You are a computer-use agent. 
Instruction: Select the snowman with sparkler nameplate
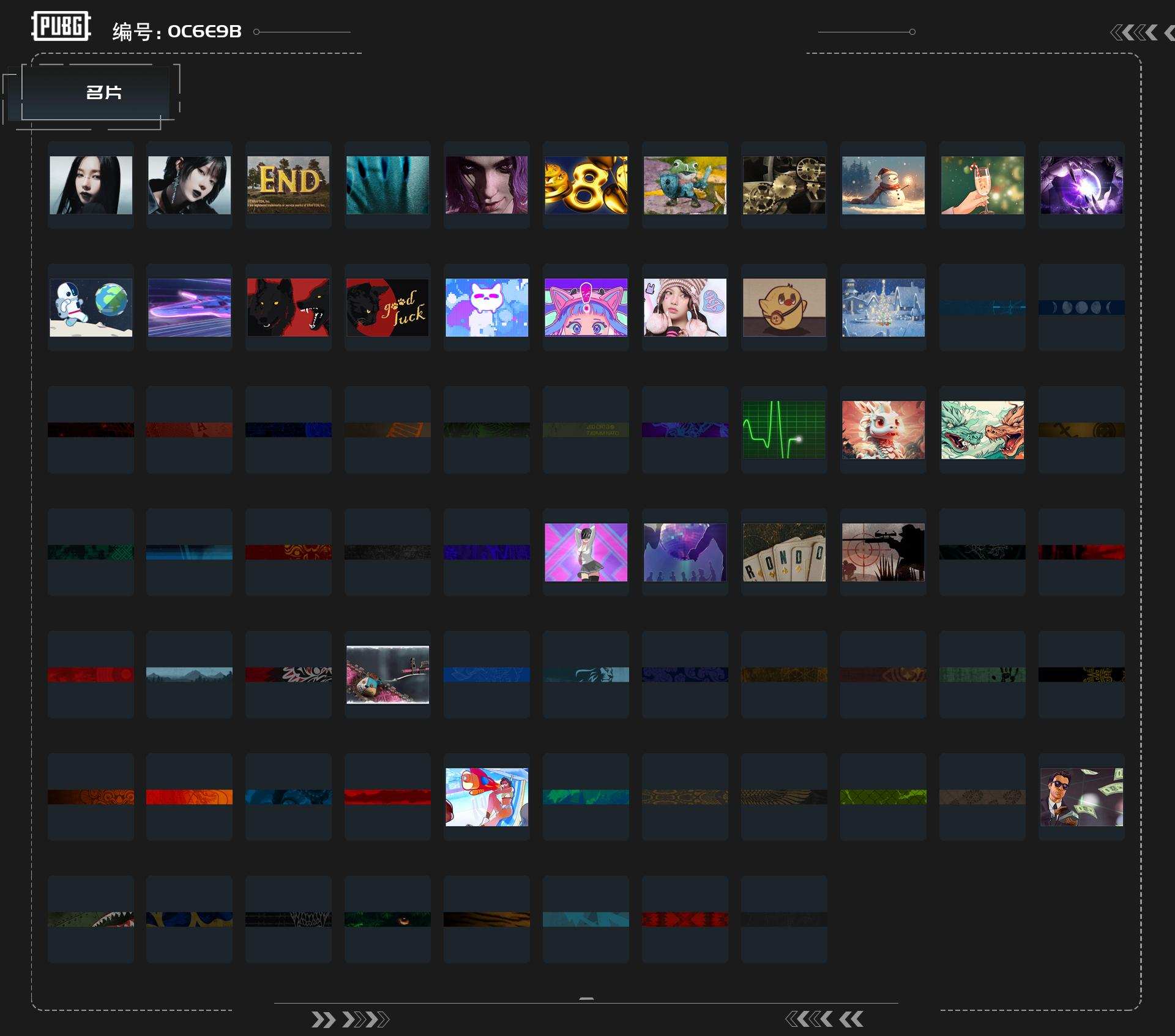coord(883,185)
